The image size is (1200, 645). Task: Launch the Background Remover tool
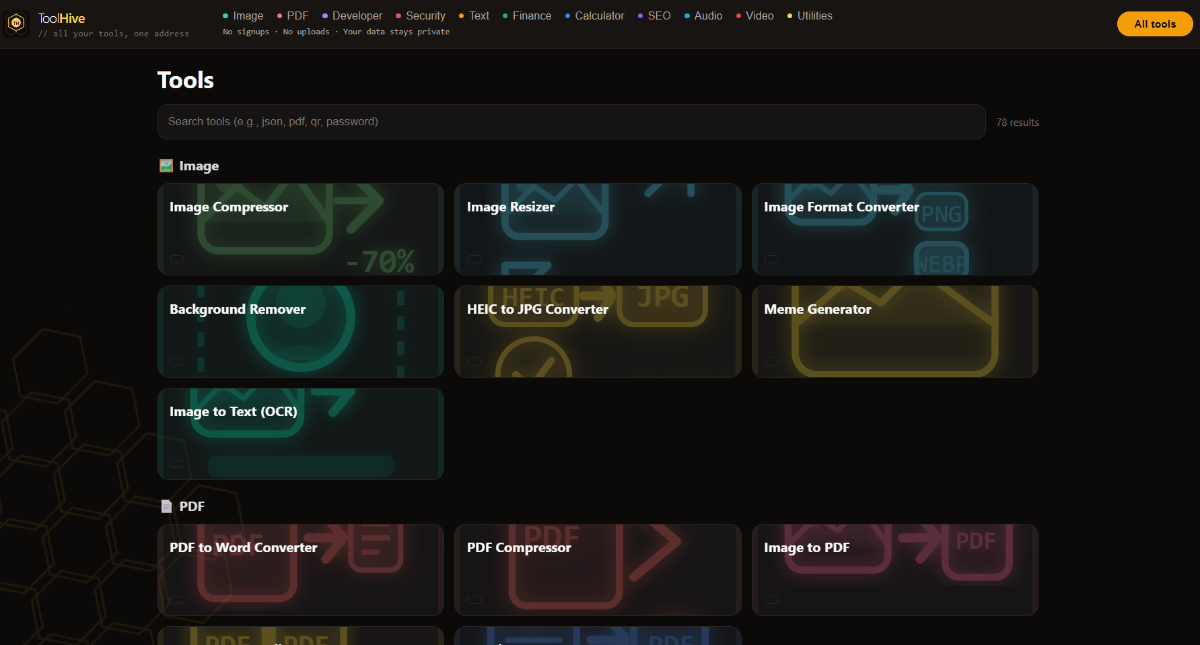click(300, 331)
